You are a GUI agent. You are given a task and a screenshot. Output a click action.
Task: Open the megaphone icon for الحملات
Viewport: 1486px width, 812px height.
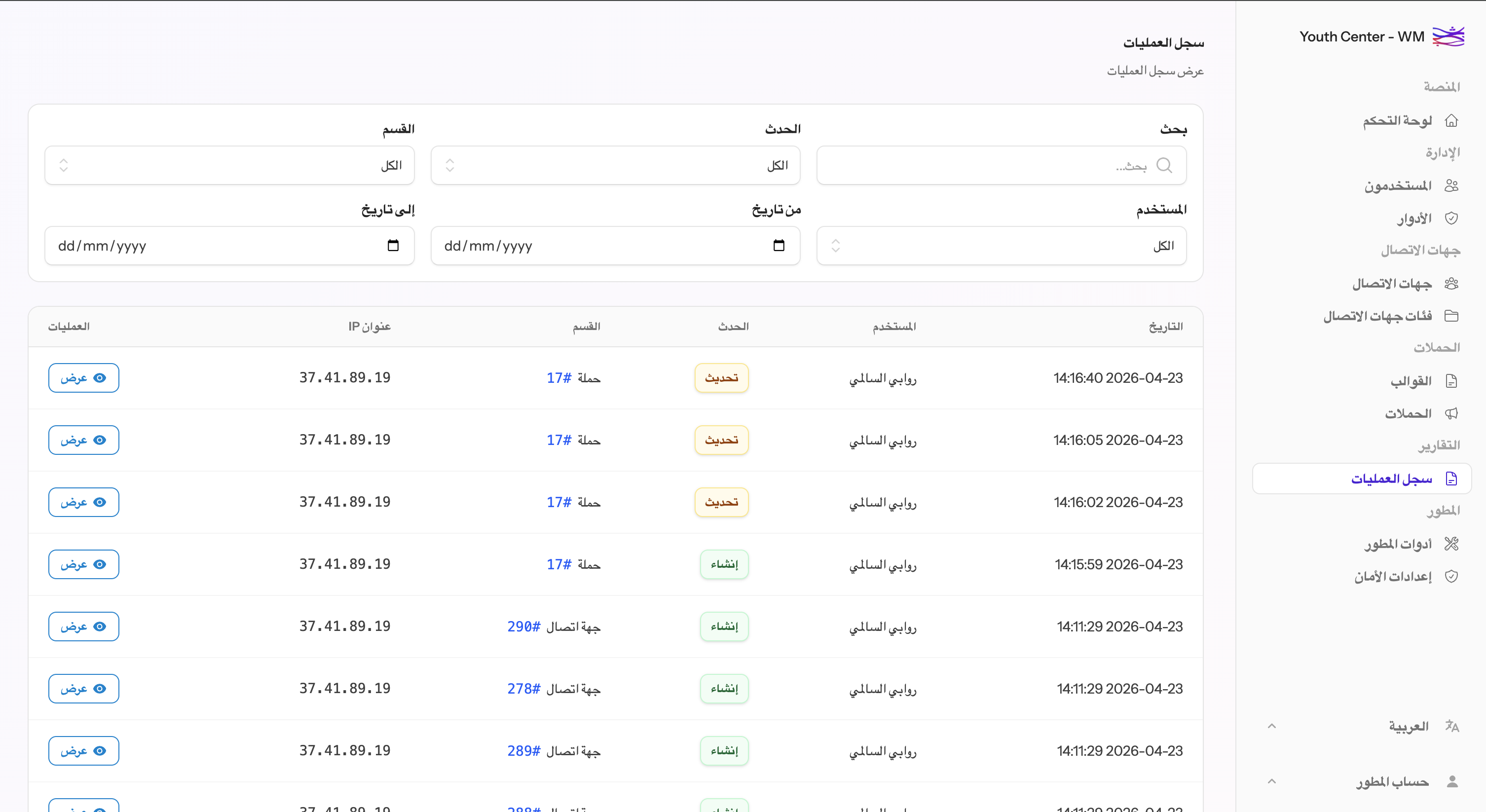[x=1452, y=413]
